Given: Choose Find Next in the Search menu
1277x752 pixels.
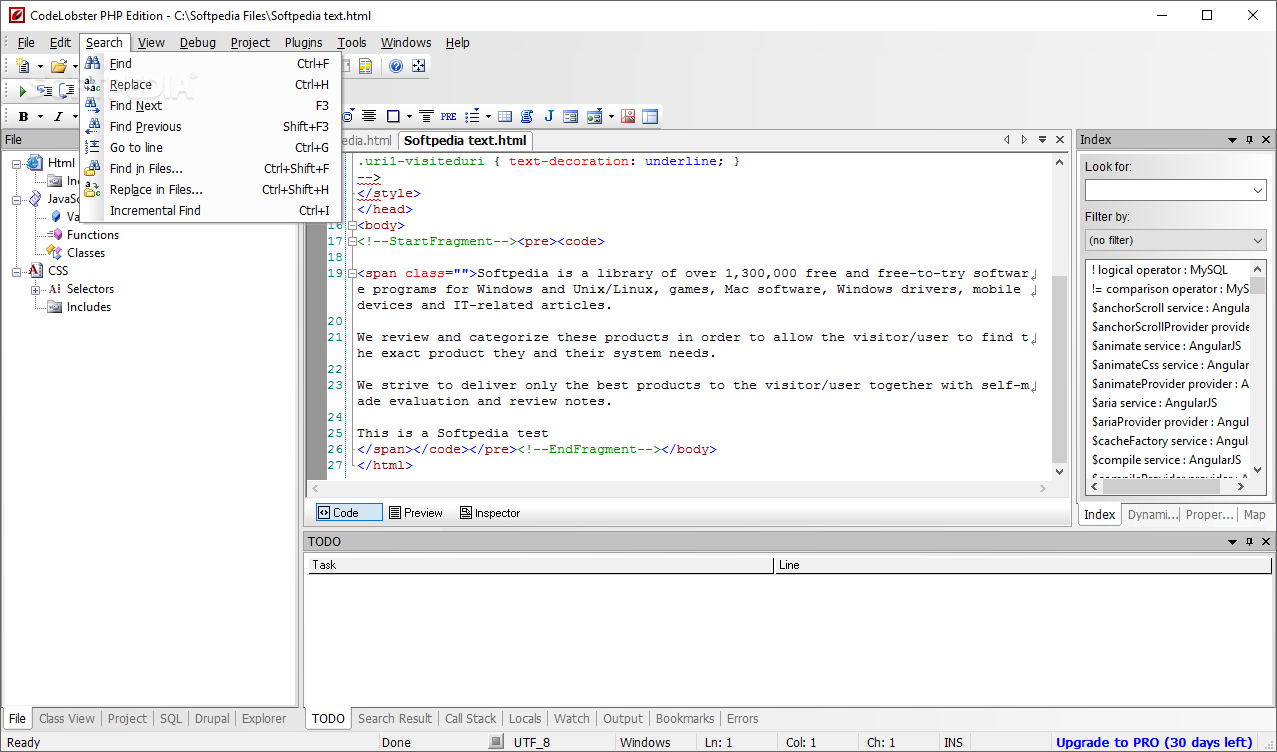Looking at the screenshot, I should 211,105.
